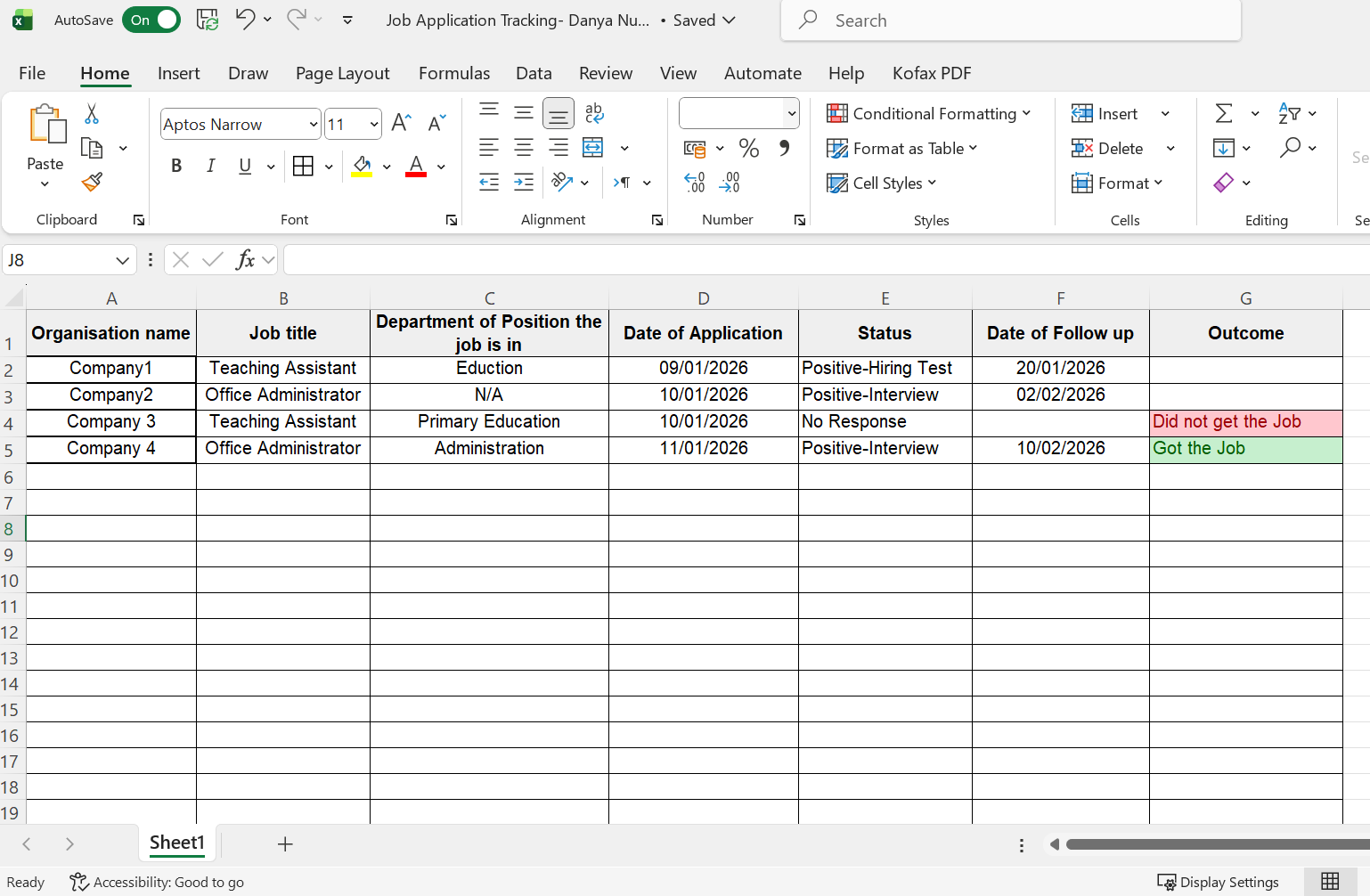The width and height of the screenshot is (1370, 896).
Task: Select column D header
Action: pos(704,298)
